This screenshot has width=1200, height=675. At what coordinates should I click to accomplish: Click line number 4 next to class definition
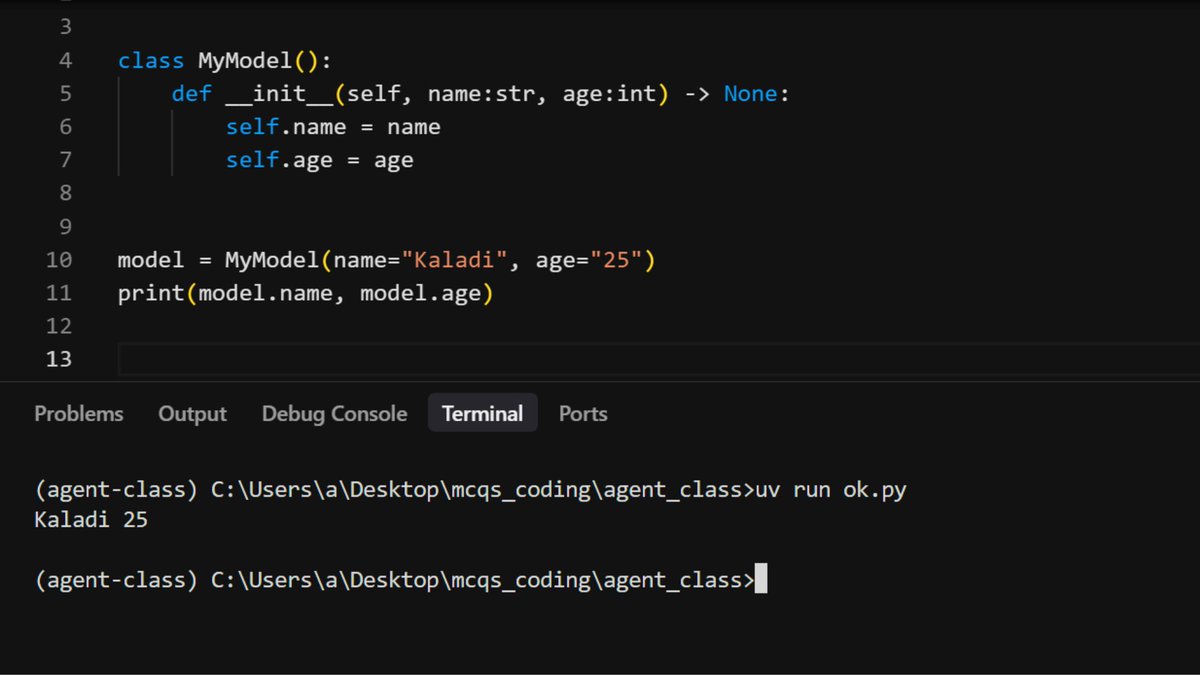point(65,60)
